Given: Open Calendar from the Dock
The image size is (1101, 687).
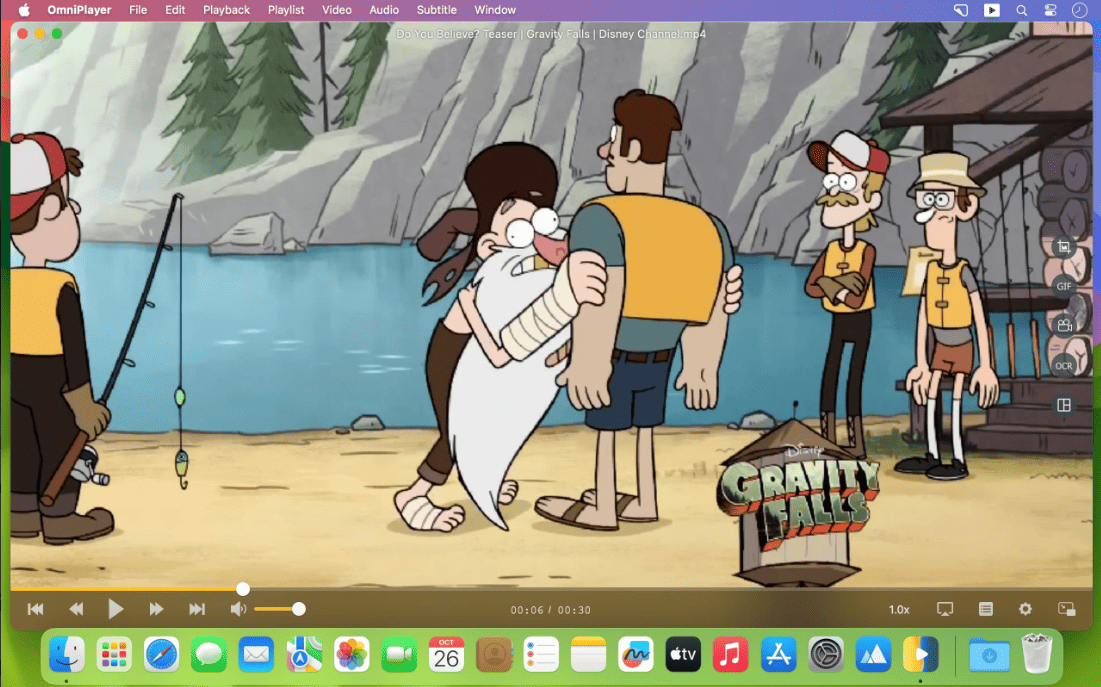Looking at the screenshot, I should pos(446,655).
